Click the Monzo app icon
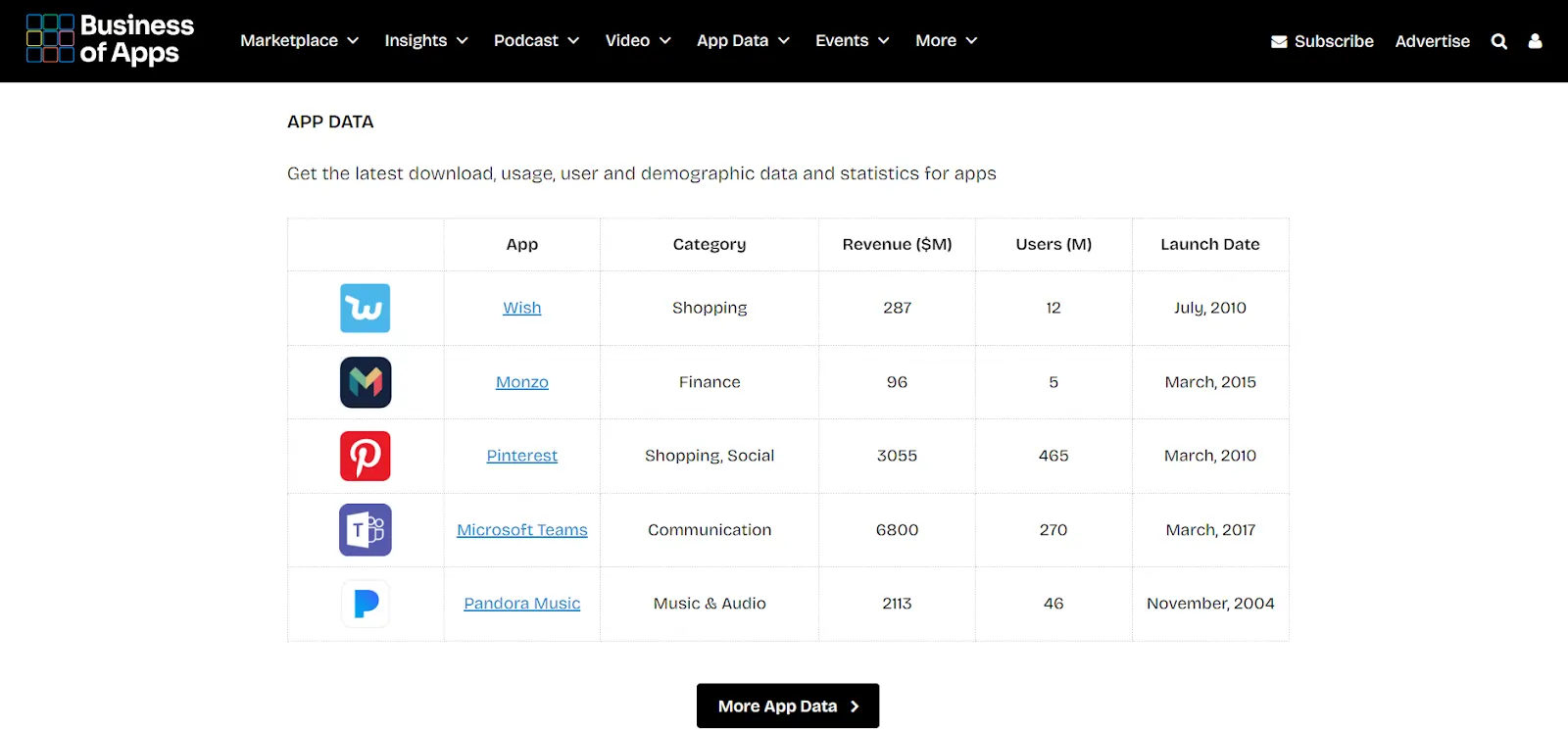1568x730 pixels. click(366, 382)
